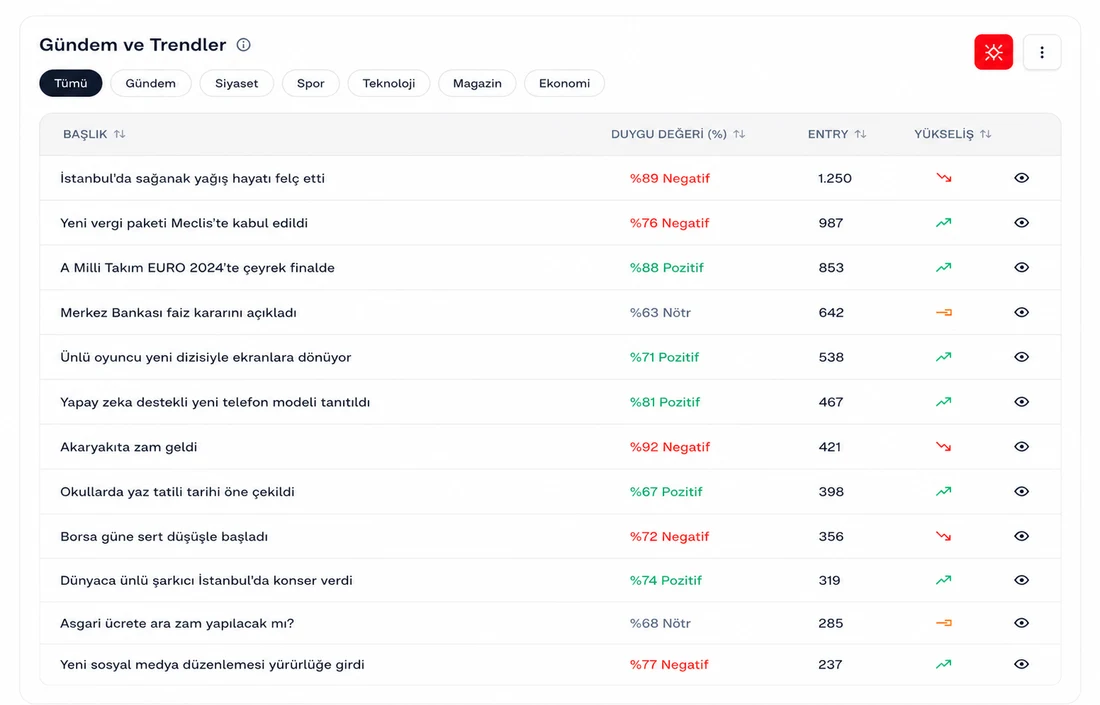Select the Siyaset filter tab
This screenshot has width=1100, height=705.
pyautogui.click(x=236, y=83)
